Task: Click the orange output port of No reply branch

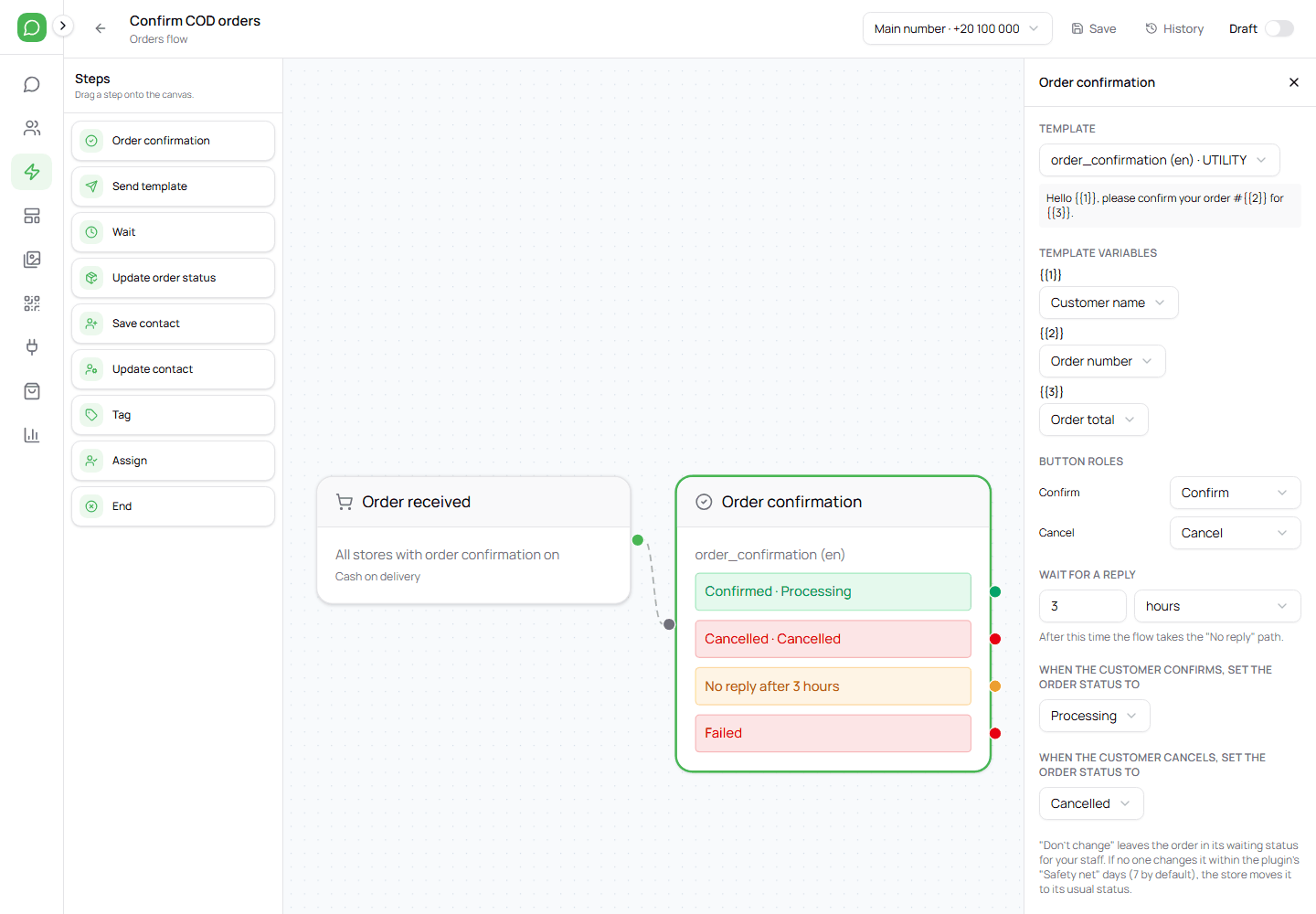Action: pyautogui.click(x=995, y=686)
